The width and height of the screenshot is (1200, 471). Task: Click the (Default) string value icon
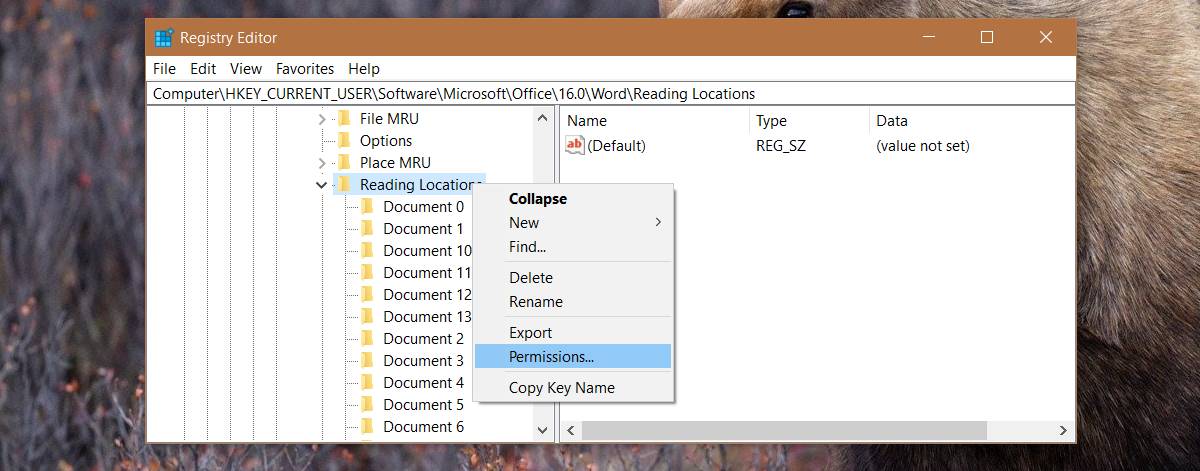click(x=575, y=146)
